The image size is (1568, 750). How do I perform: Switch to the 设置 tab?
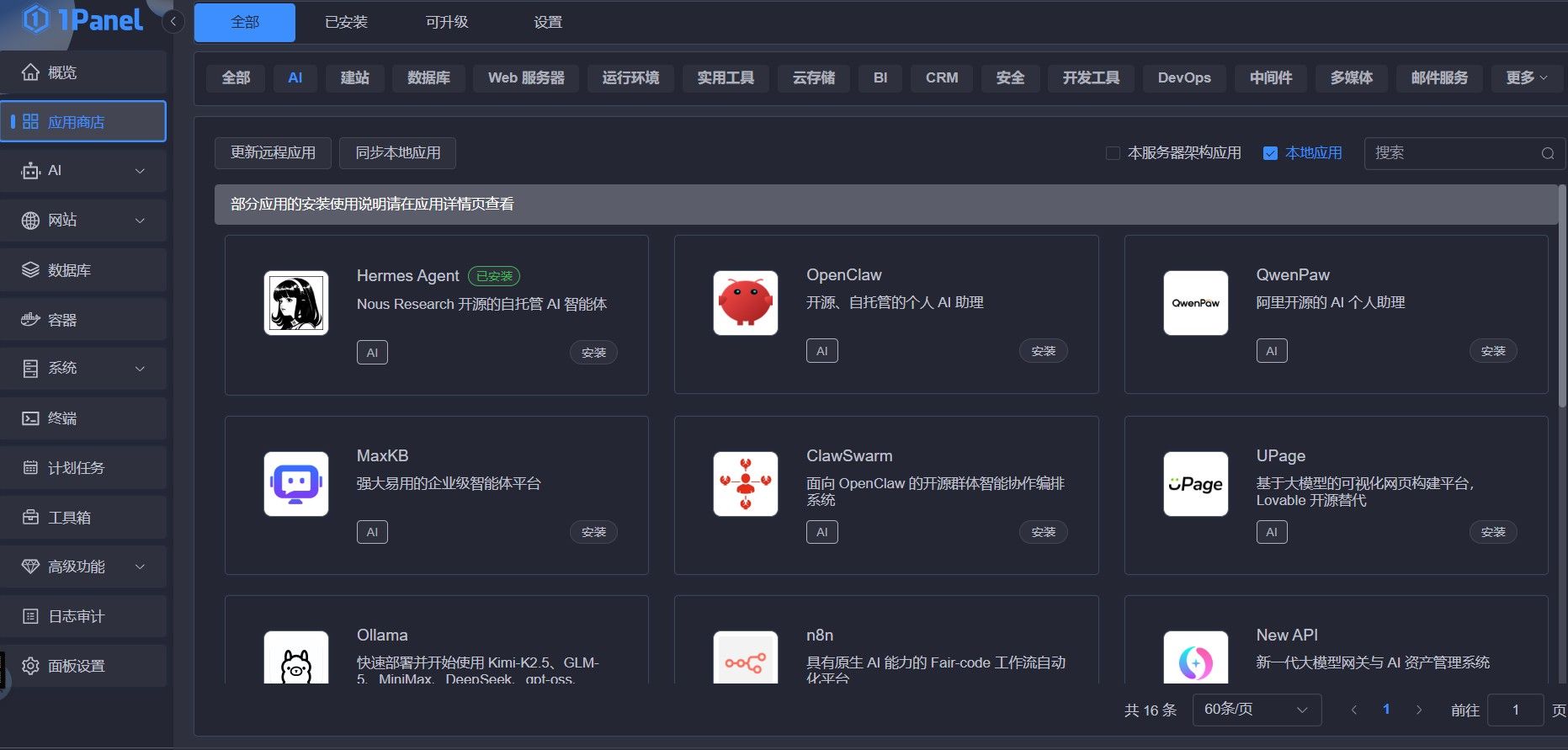548,23
